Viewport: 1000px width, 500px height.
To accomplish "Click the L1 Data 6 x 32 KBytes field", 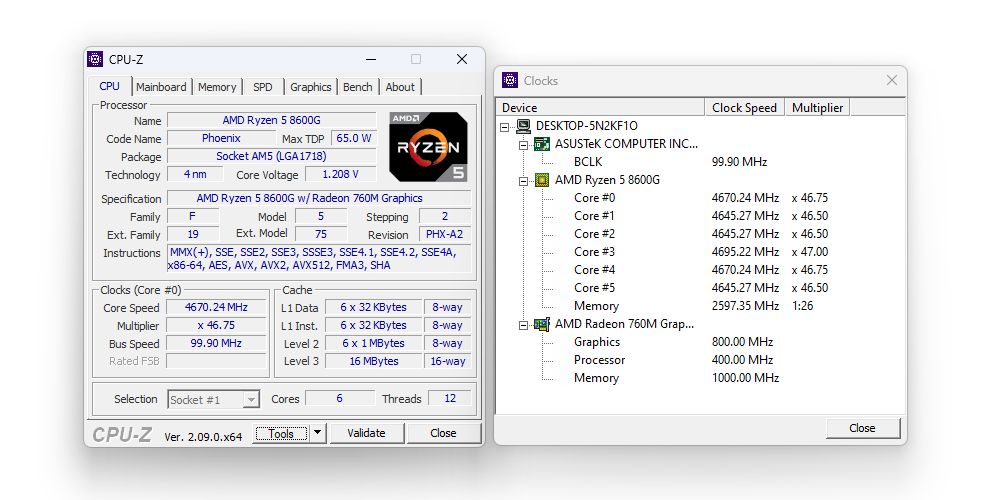I will tap(373, 307).
